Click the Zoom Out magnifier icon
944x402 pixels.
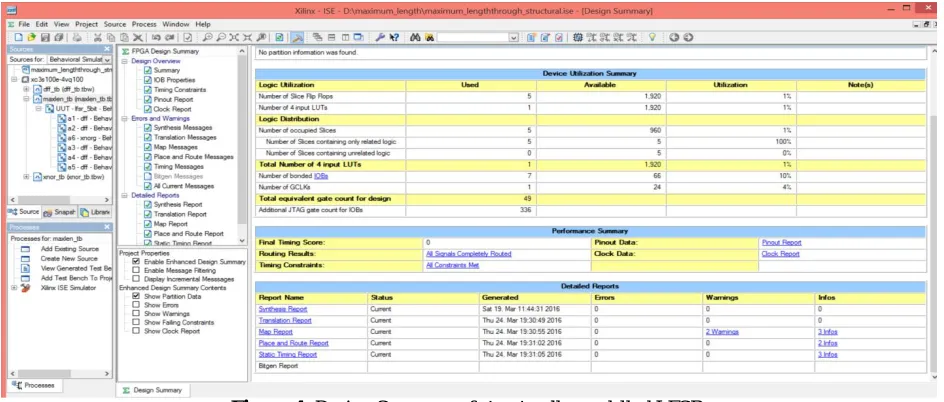click(221, 37)
